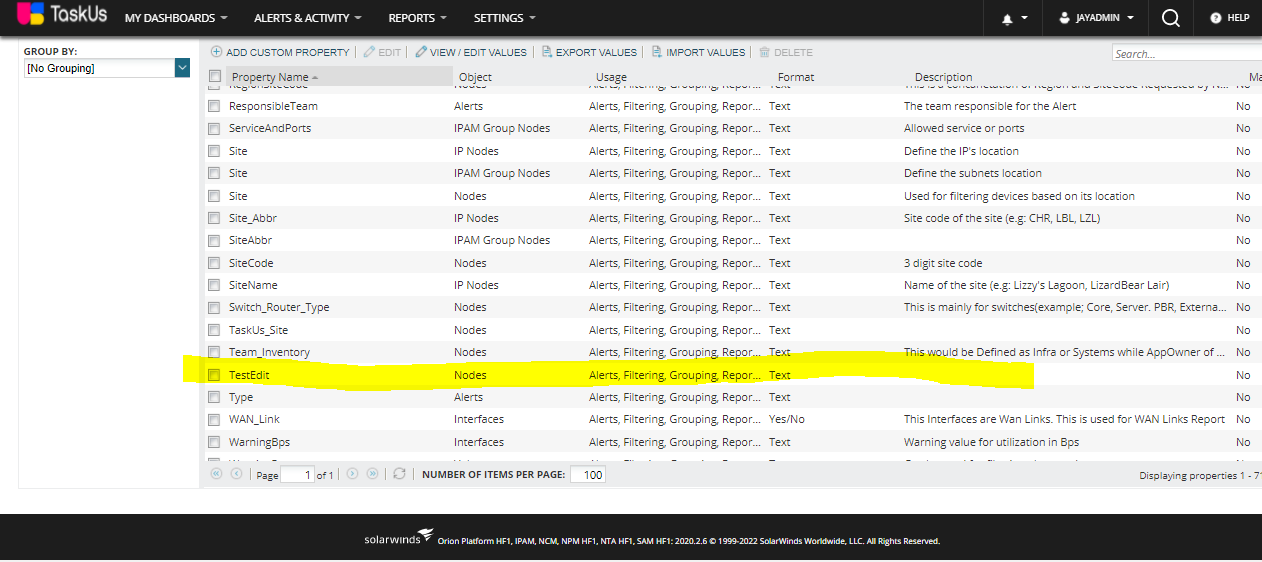Open the My Dashboards menu
Viewport: 1262px width, 562px height.
pos(176,18)
